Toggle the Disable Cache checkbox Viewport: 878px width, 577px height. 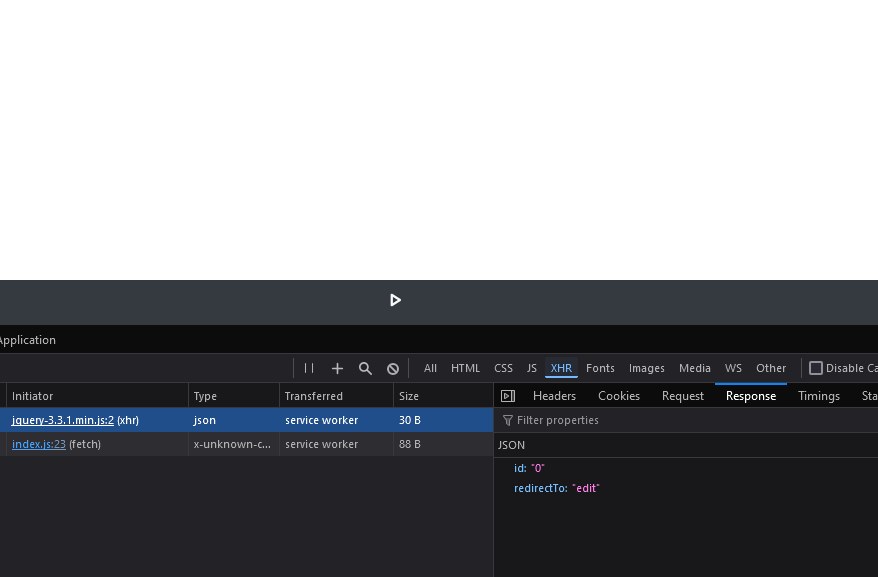(x=816, y=368)
